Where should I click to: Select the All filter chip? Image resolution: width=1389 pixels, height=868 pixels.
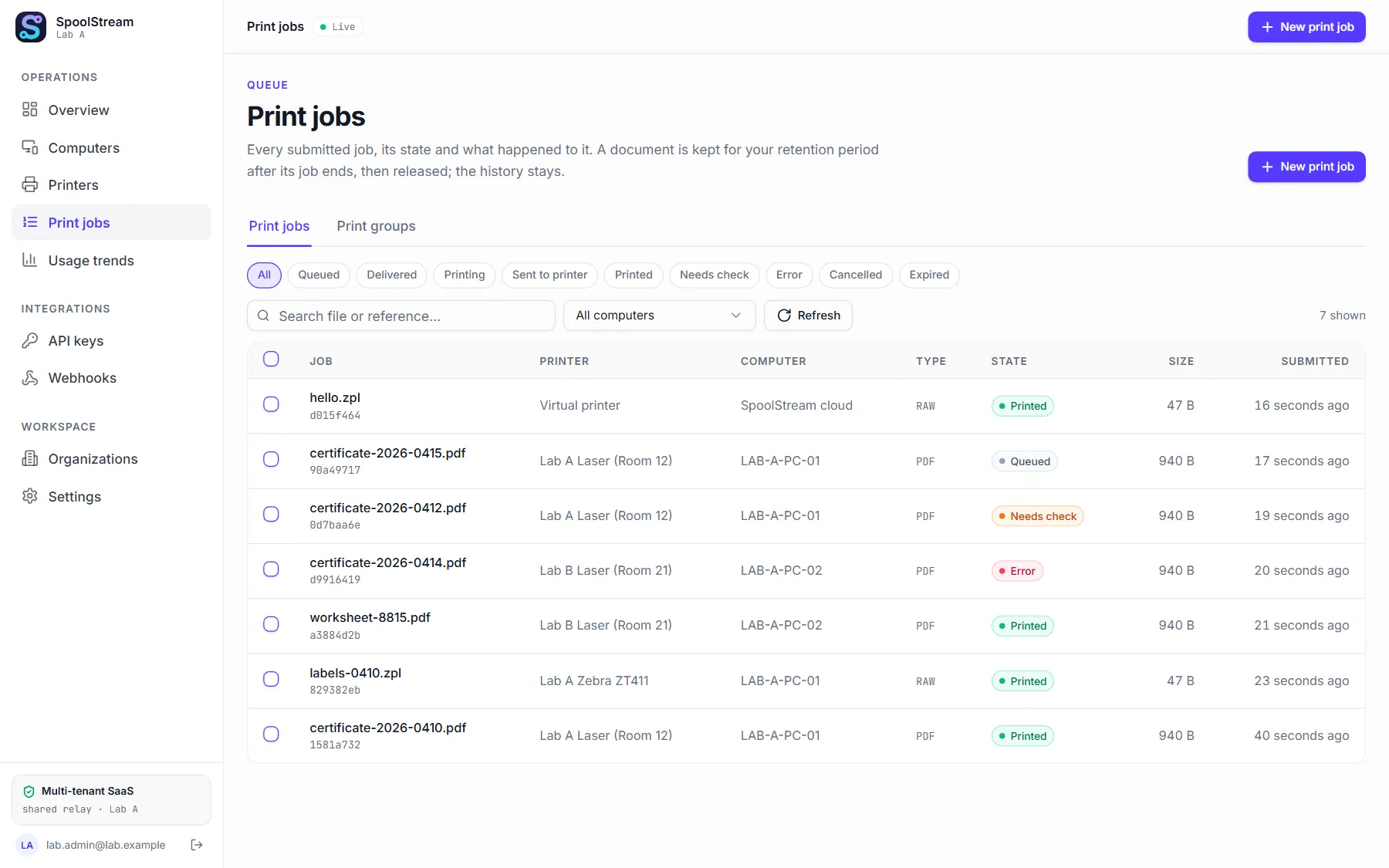click(x=264, y=275)
